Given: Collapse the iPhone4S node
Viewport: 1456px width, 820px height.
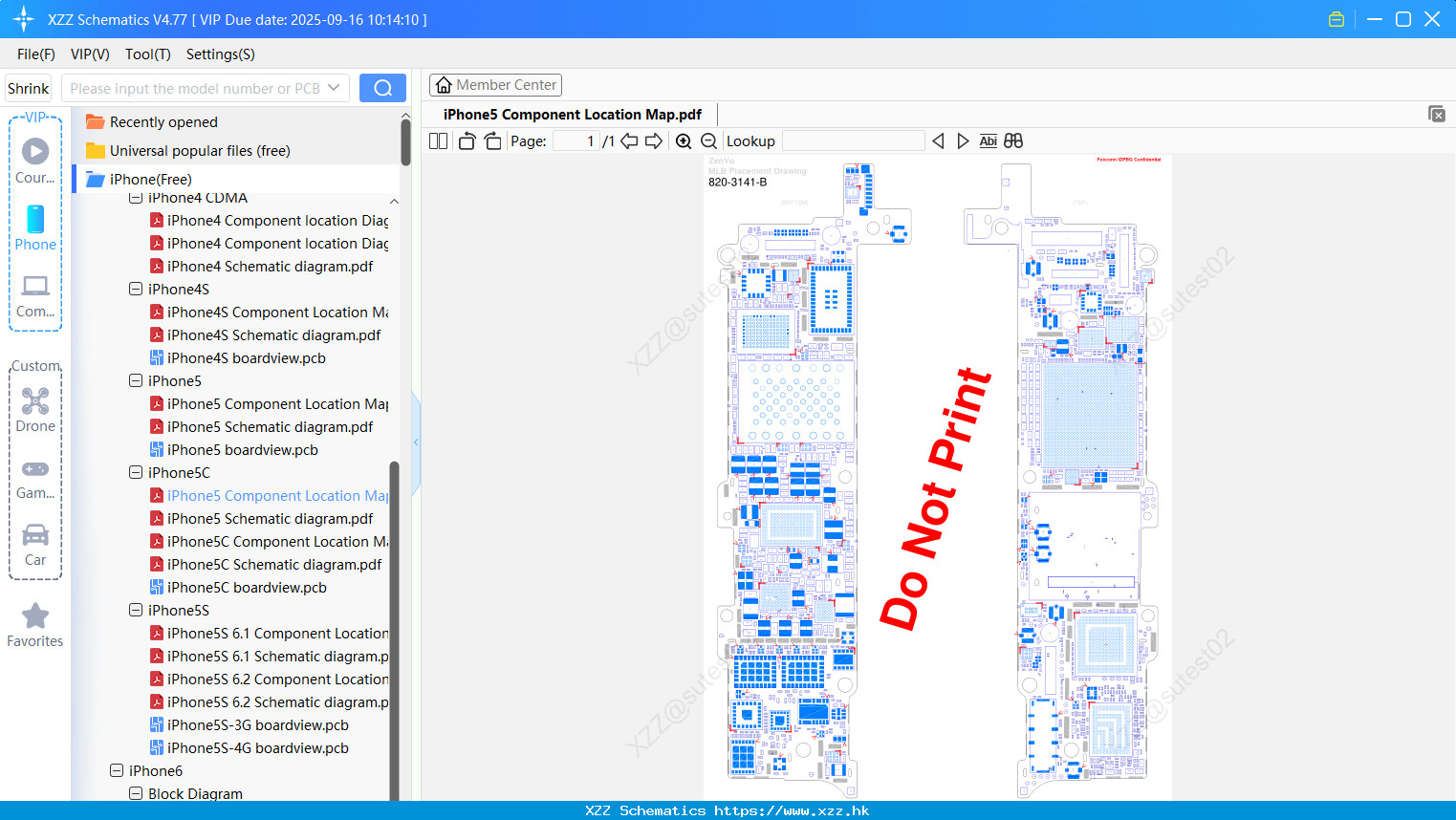Looking at the screenshot, I should click(x=136, y=289).
